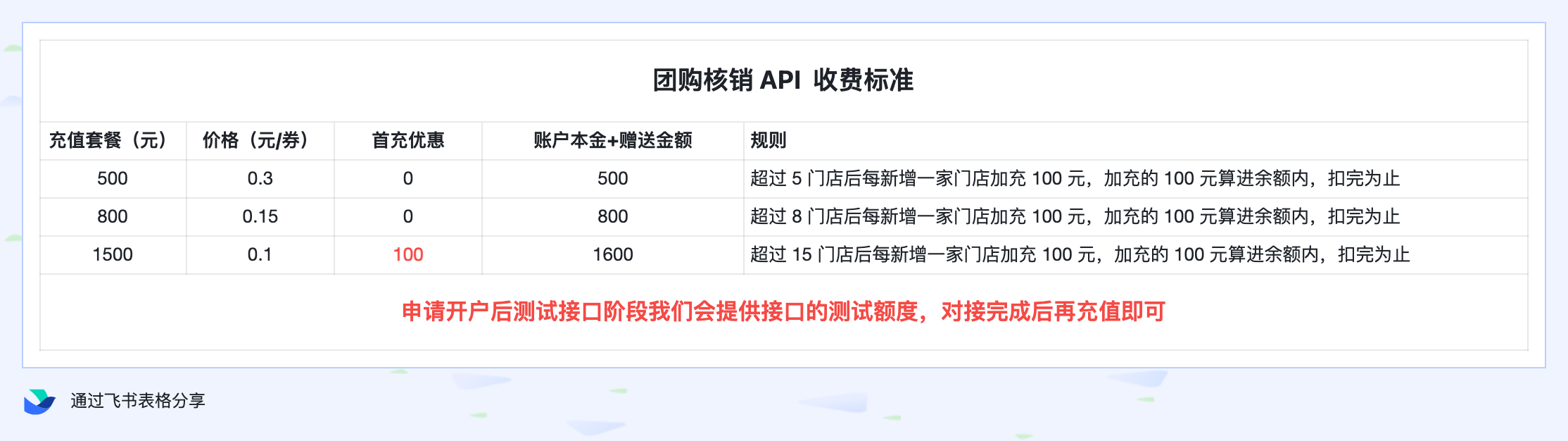
Task: Select the "账户本金+赠送金额" header cell
Action: click(x=612, y=141)
